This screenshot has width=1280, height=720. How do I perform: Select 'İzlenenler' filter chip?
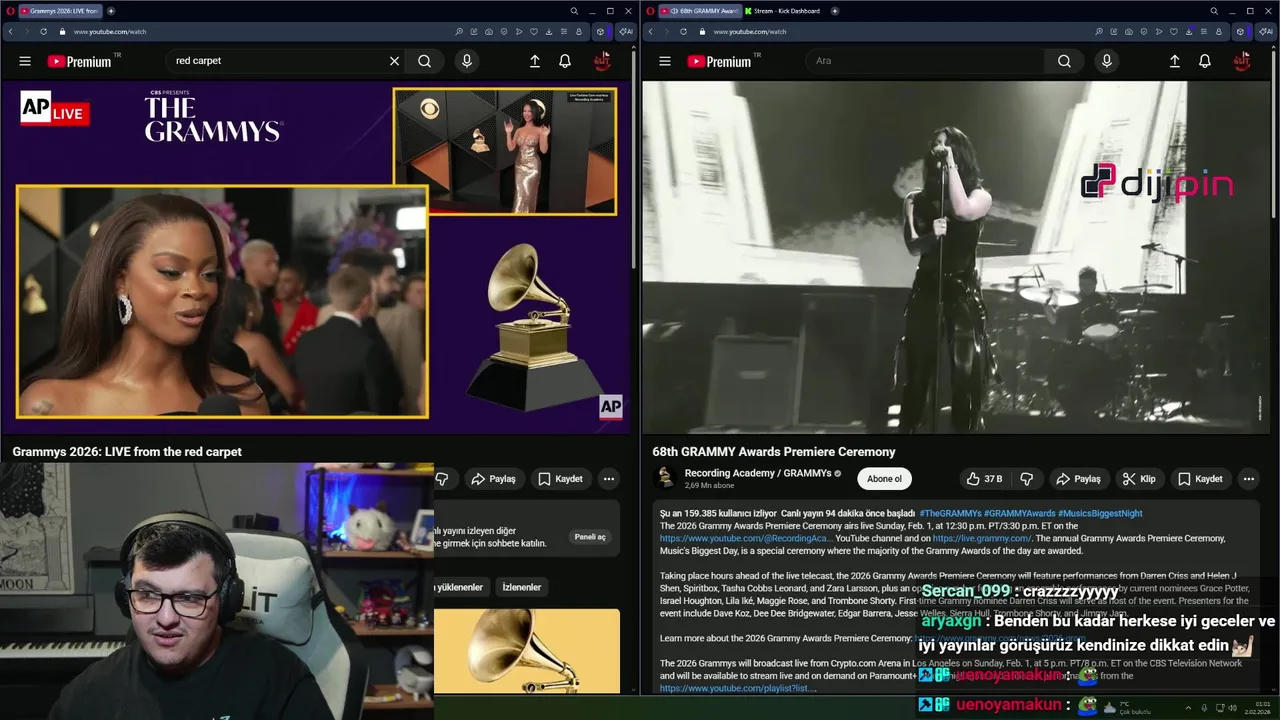coord(521,587)
